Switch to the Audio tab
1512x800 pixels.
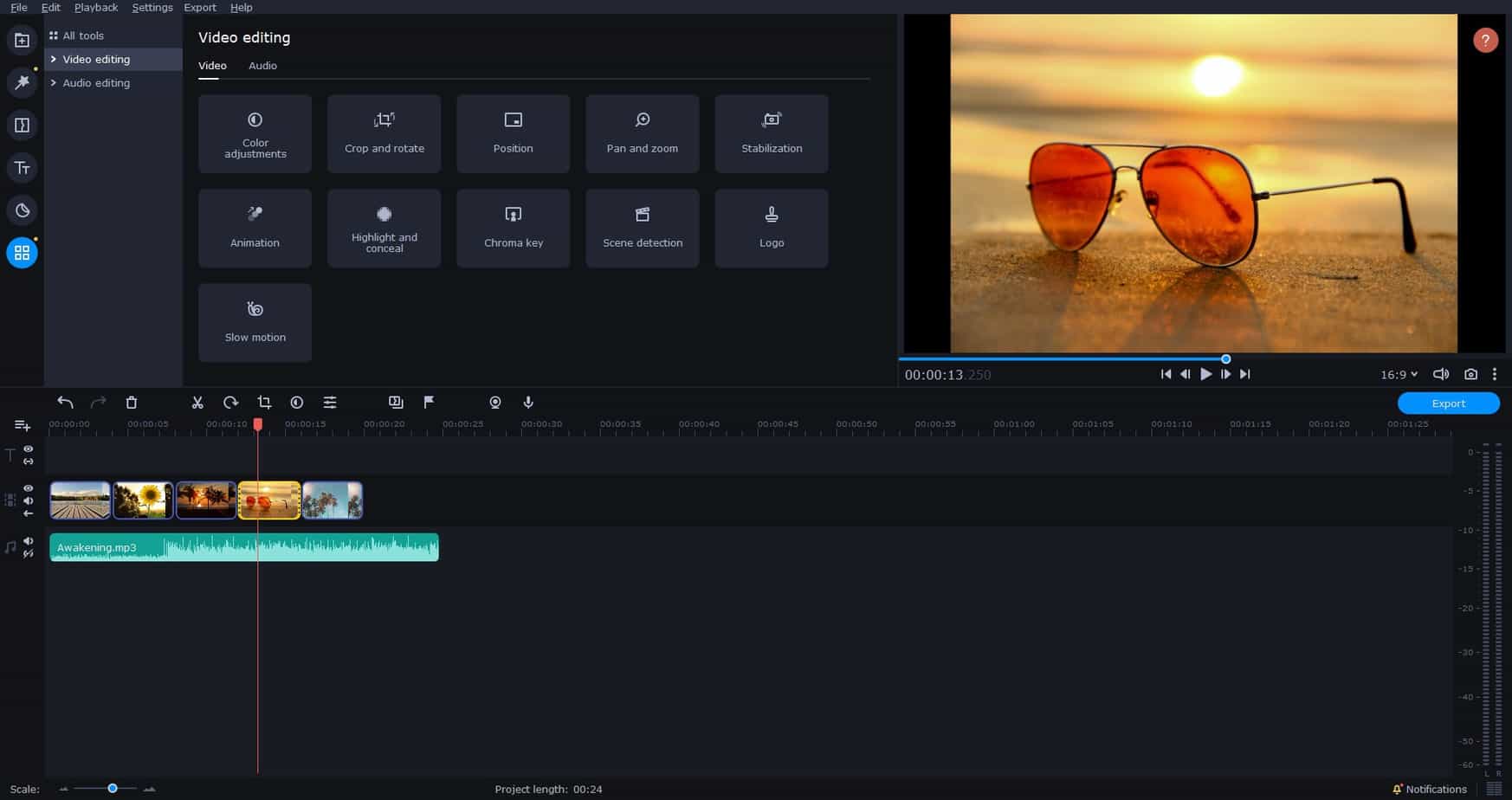[262, 65]
